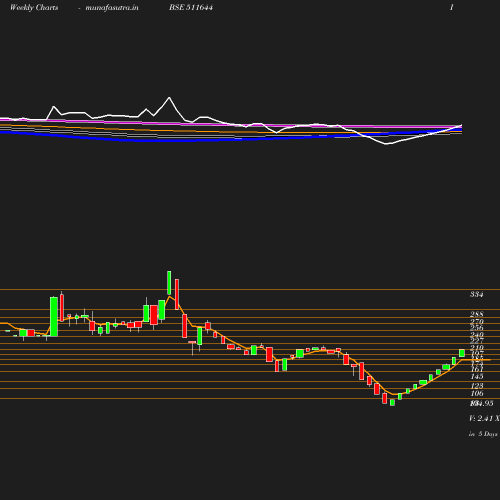Click the 106 price level label
This screenshot has height=500, width=500.
click(477, 393)
